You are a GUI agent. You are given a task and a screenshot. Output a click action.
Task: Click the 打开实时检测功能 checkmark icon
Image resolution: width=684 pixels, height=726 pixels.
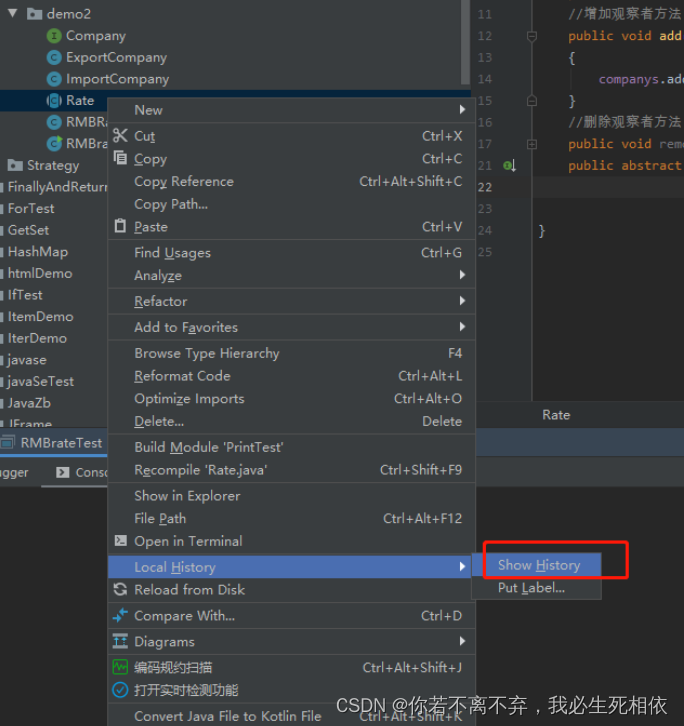pos(120,690)
